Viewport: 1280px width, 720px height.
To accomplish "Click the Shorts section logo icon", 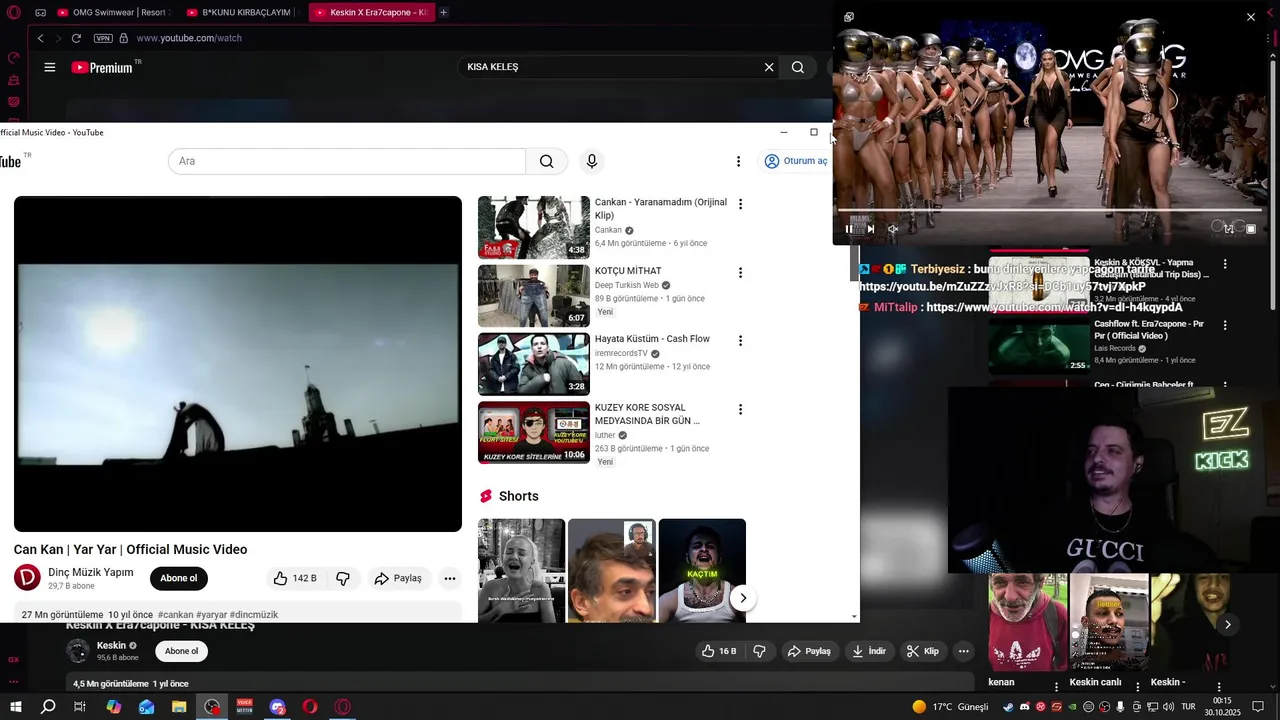I will 486,496.
